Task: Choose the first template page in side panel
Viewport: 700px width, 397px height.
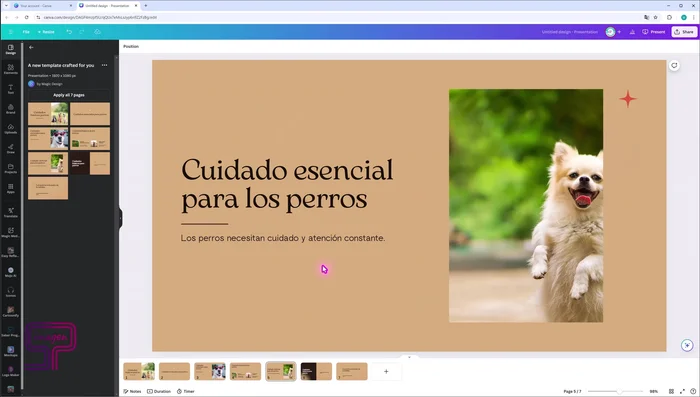Action: tap(48, 113)
